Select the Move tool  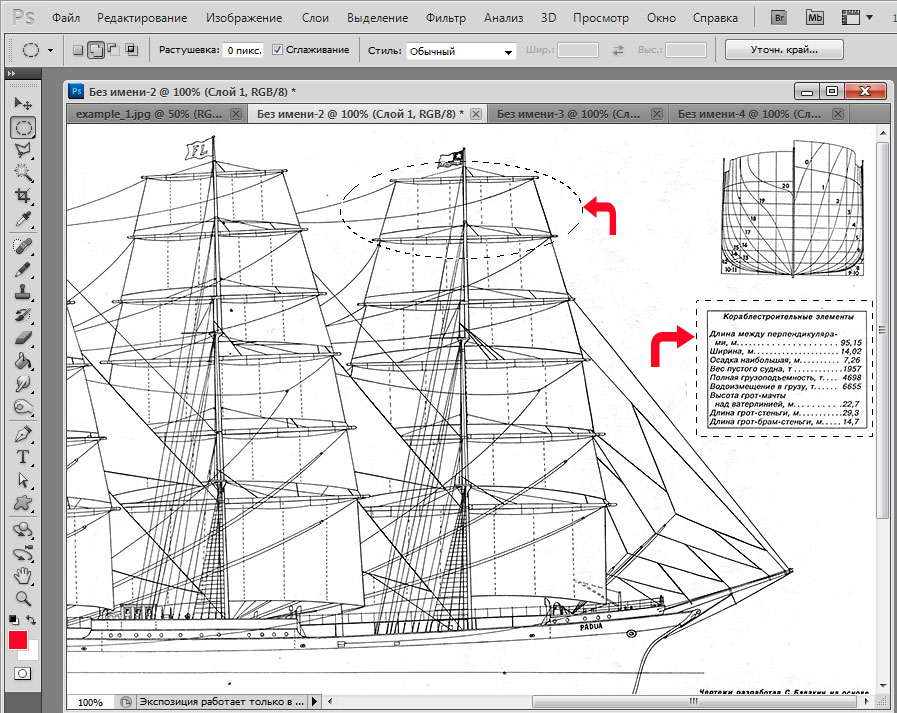tap(22, 104)
